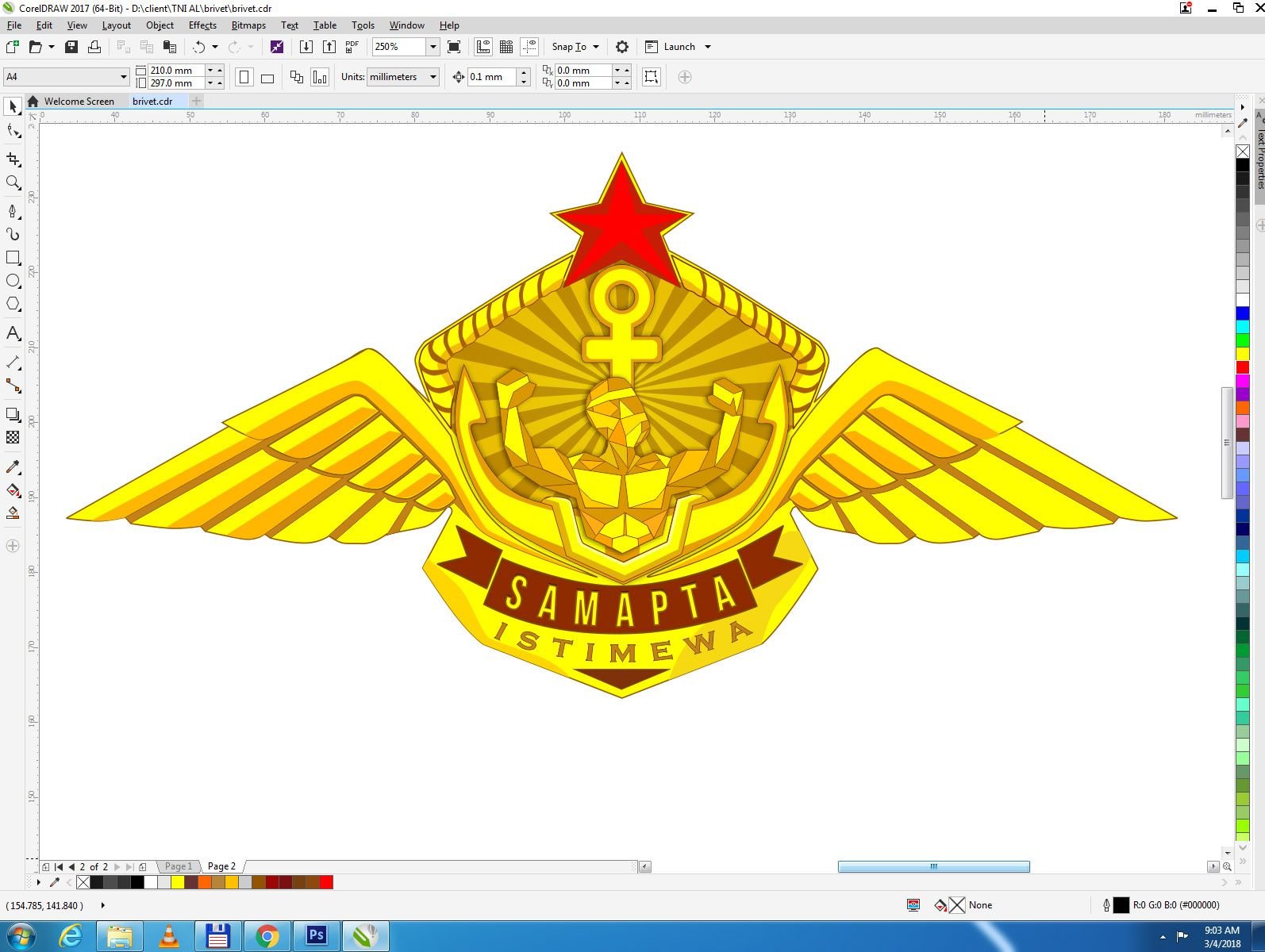1265x952 pixels.
Task: Go to the first page
Action: click(x=59, y=867)
